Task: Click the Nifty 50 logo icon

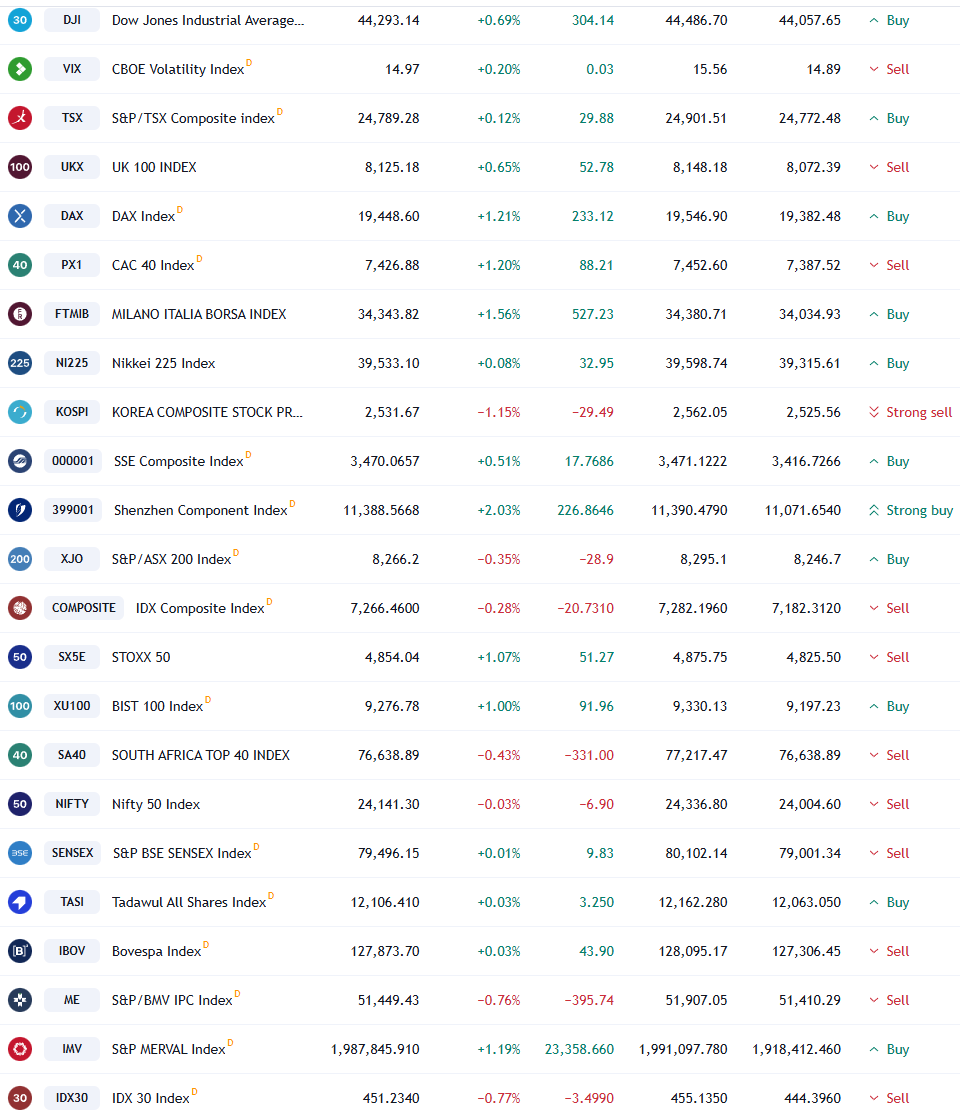Action: click(20, 804)
